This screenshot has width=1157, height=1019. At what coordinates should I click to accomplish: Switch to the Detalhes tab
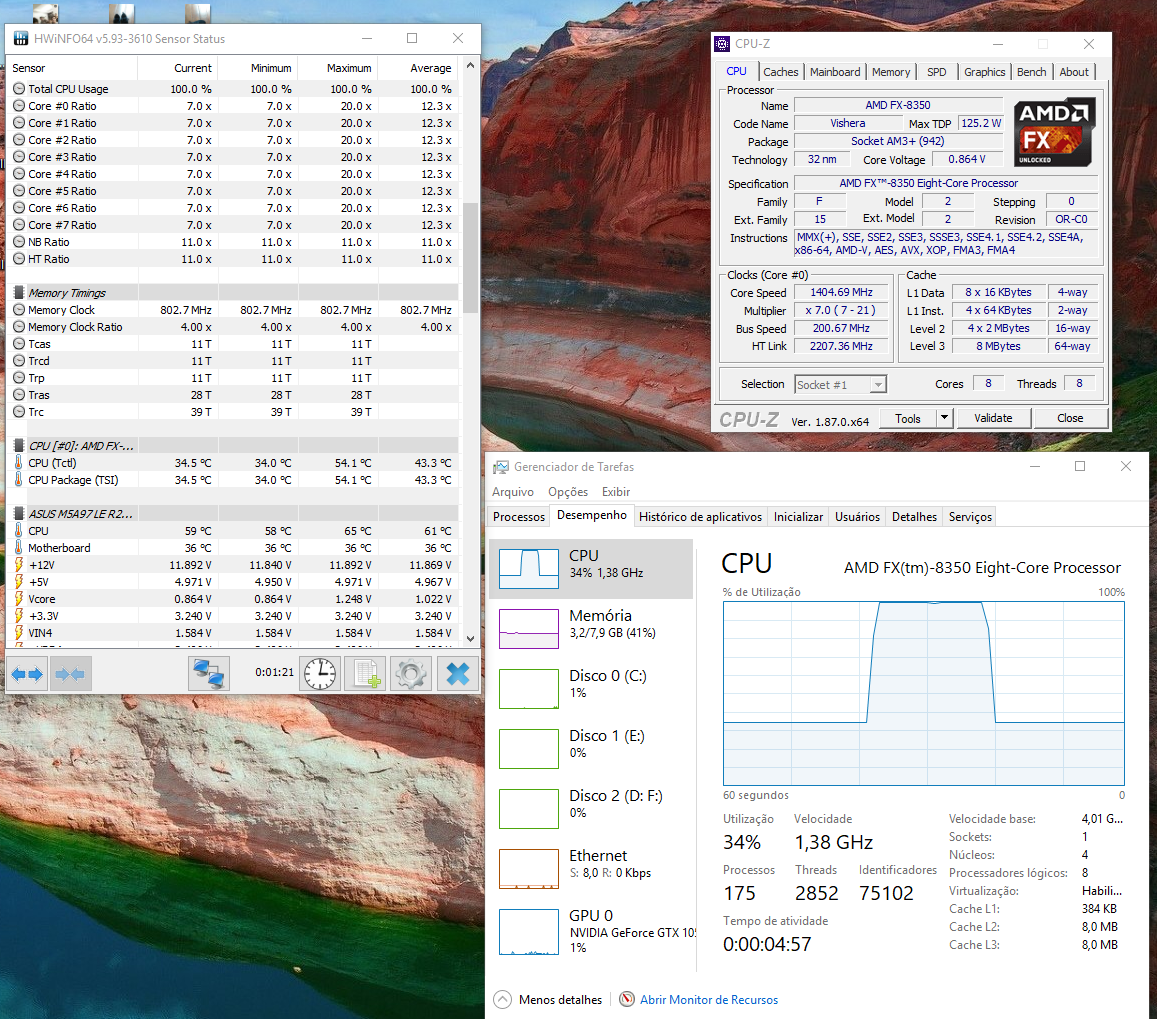[914, 517]
